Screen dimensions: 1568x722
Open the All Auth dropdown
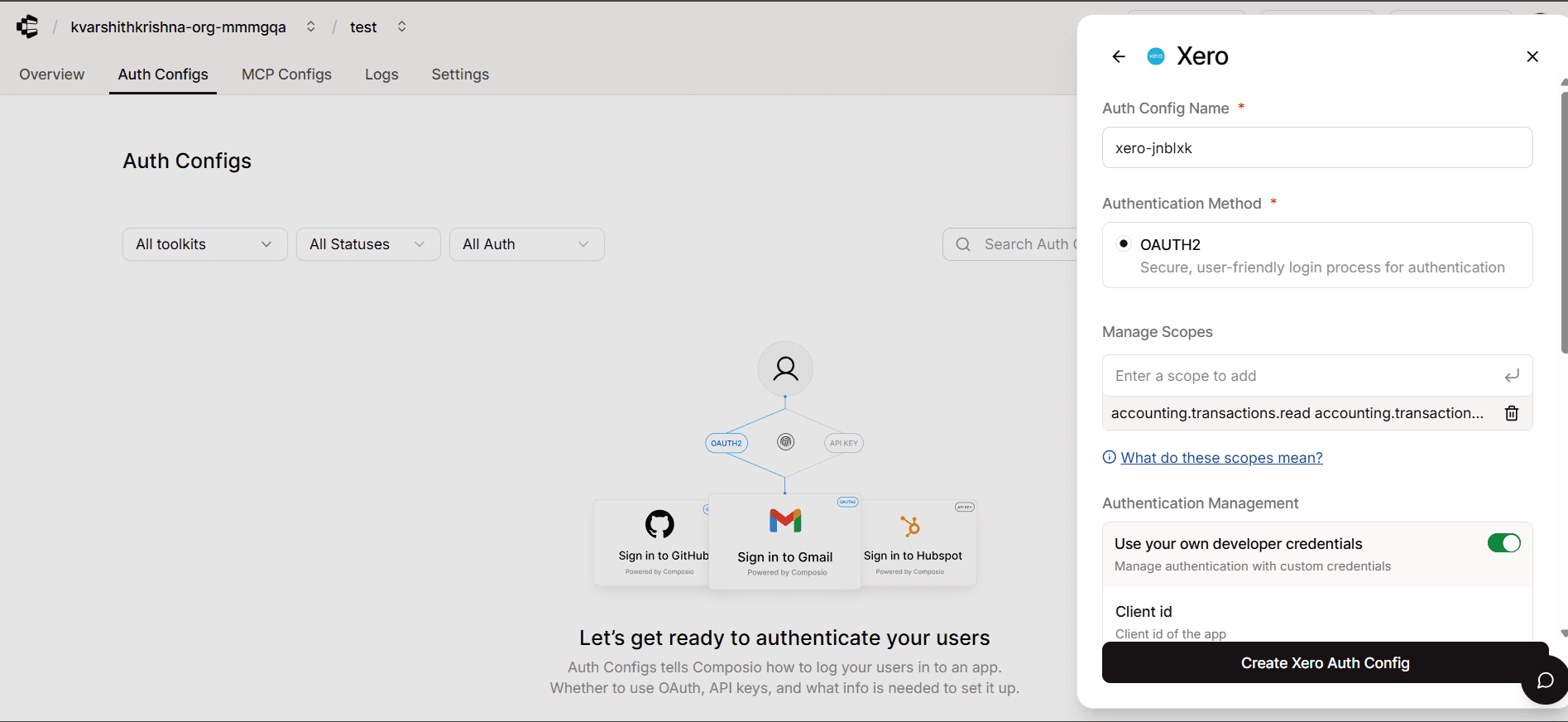point(527,244)
